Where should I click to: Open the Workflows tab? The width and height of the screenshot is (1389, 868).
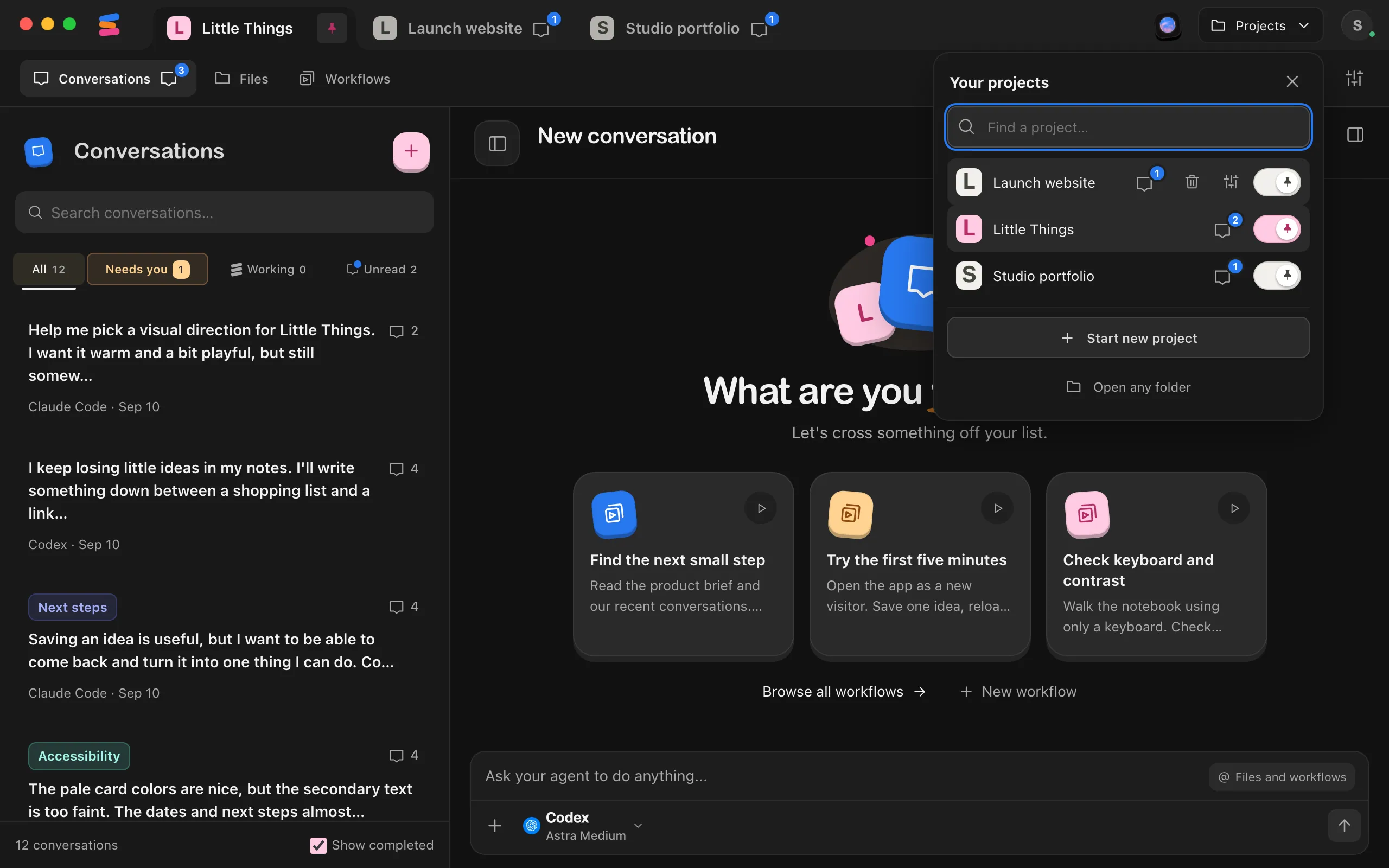345,79
